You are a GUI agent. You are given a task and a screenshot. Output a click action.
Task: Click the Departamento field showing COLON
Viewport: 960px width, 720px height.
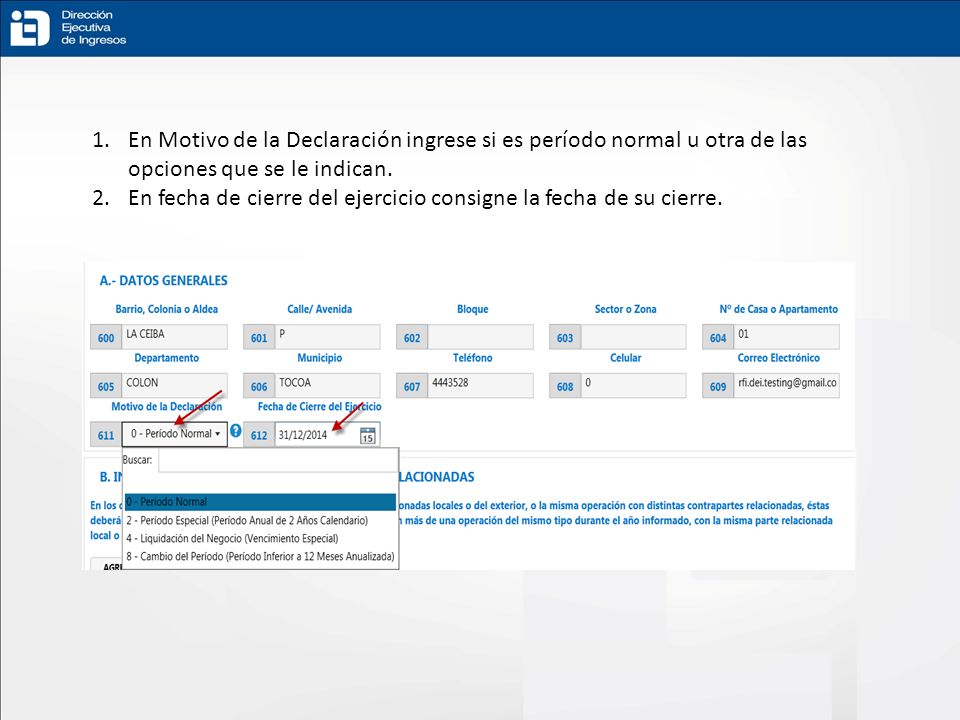point(174,386)
